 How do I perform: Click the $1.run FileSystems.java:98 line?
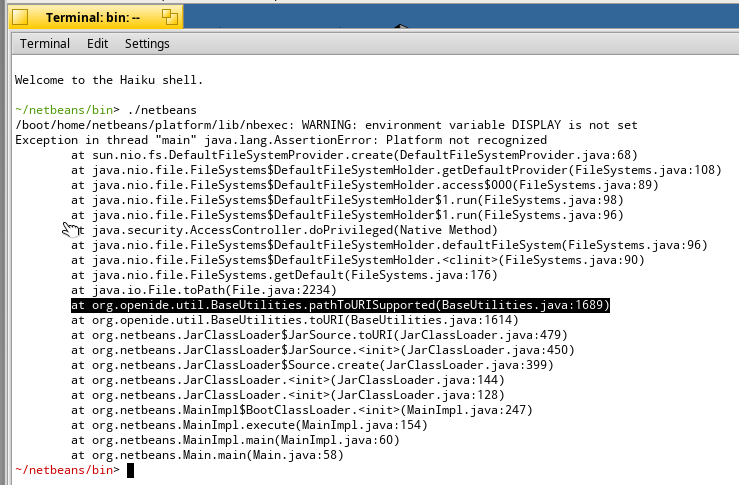point(347,200)
